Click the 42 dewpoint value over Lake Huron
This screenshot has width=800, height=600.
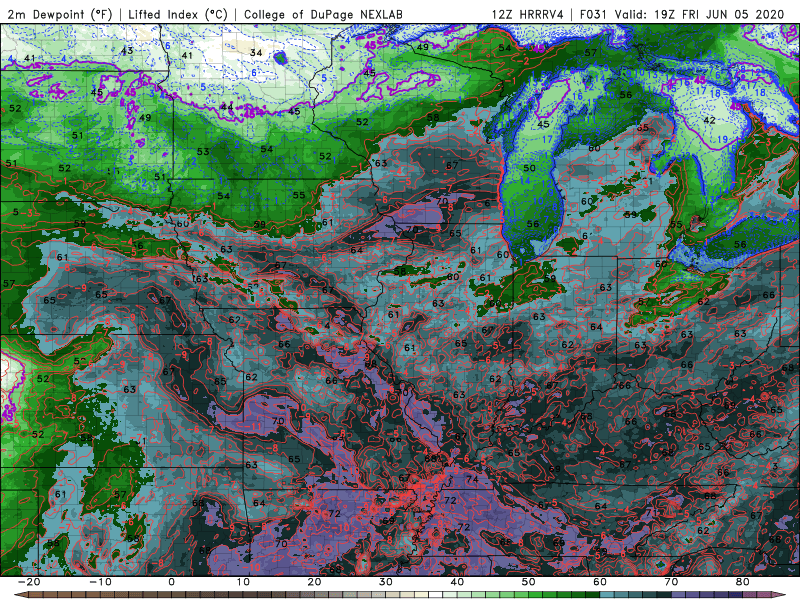pyautogui.click(x=709, y=120)
